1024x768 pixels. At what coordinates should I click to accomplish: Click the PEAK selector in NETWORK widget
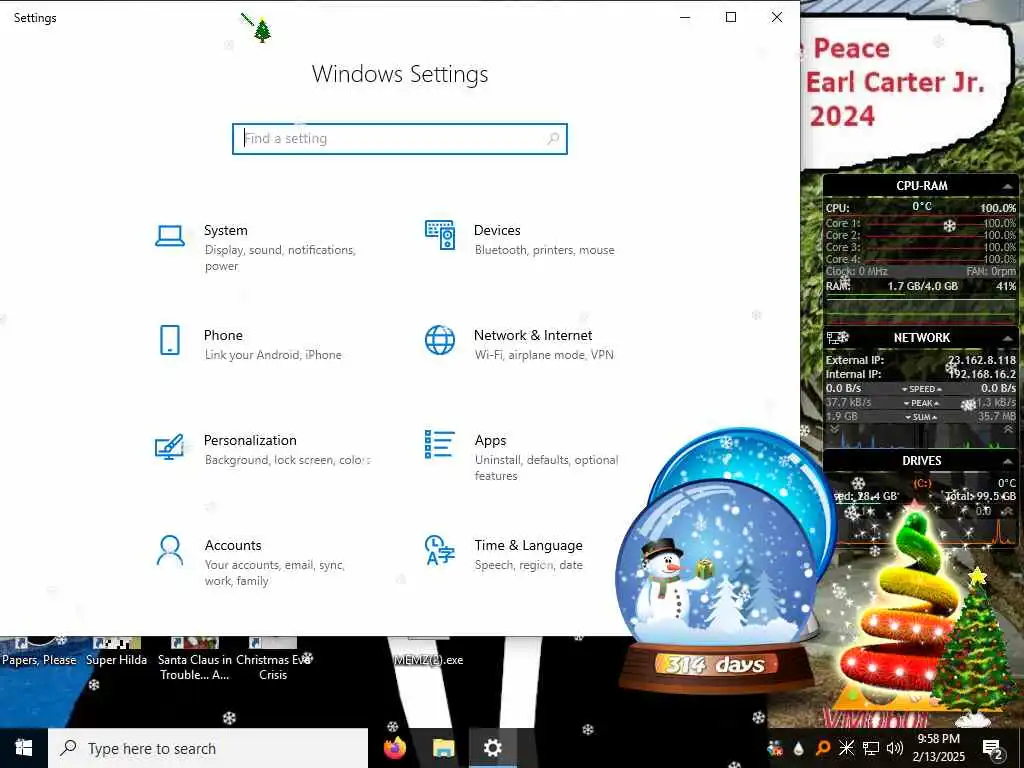coord(921,403)
